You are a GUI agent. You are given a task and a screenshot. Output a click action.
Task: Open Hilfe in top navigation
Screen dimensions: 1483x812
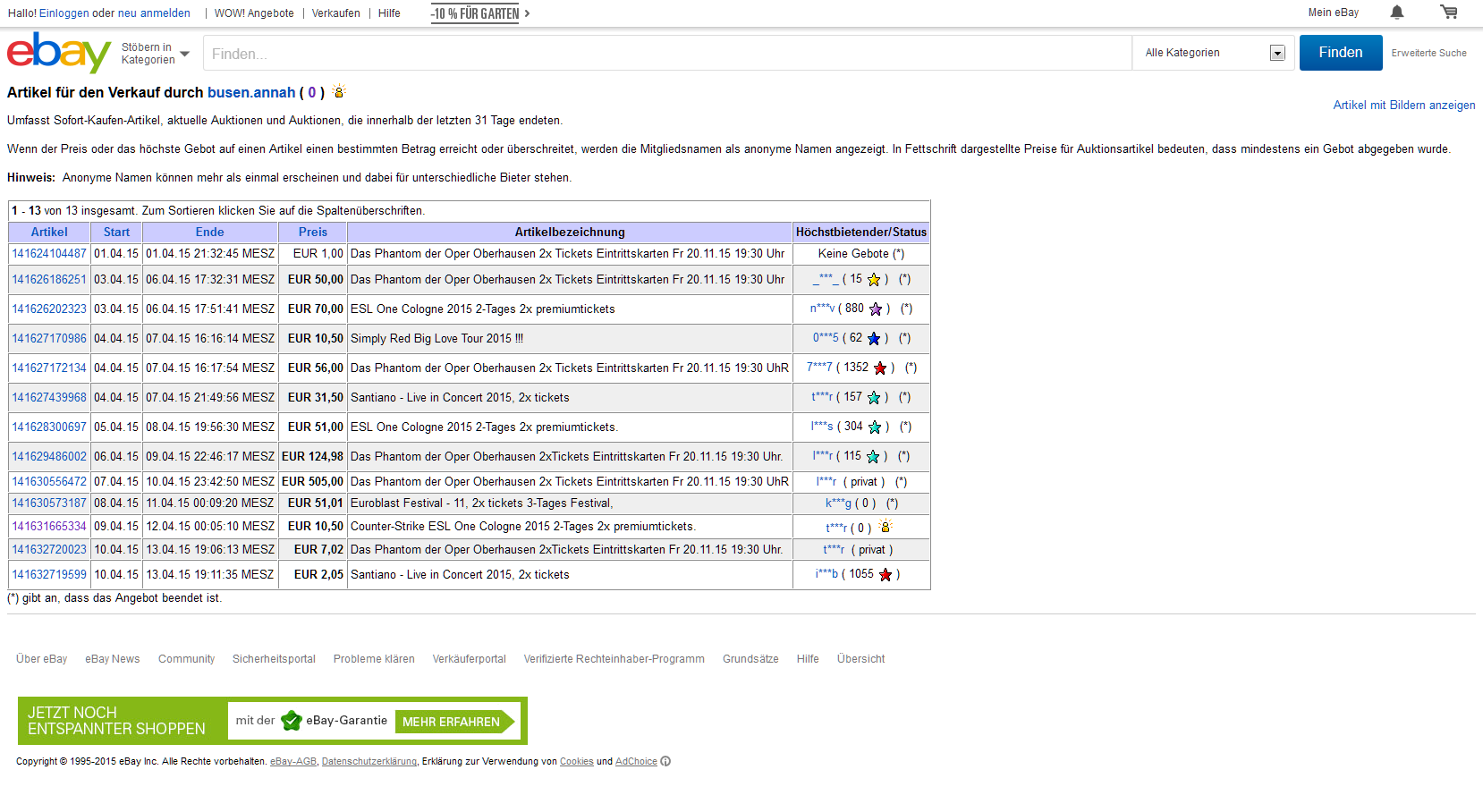point(389,13)
